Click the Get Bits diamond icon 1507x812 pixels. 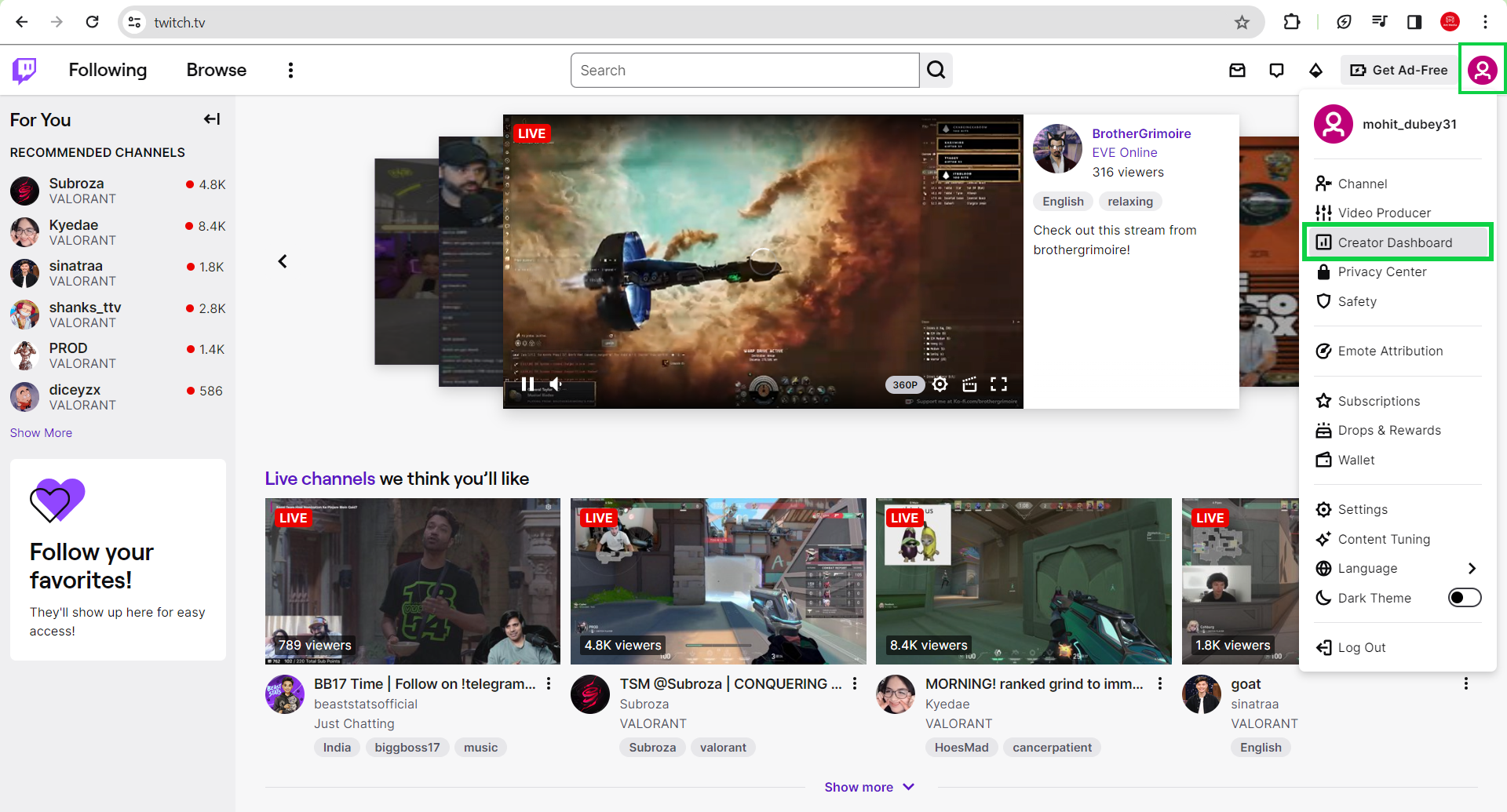(x=1316, y=71)
